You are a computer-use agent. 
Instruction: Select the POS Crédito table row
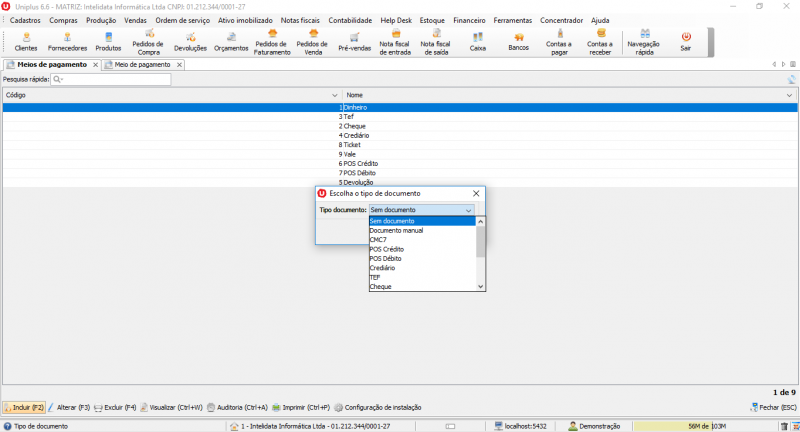click(x=400, y=164)
